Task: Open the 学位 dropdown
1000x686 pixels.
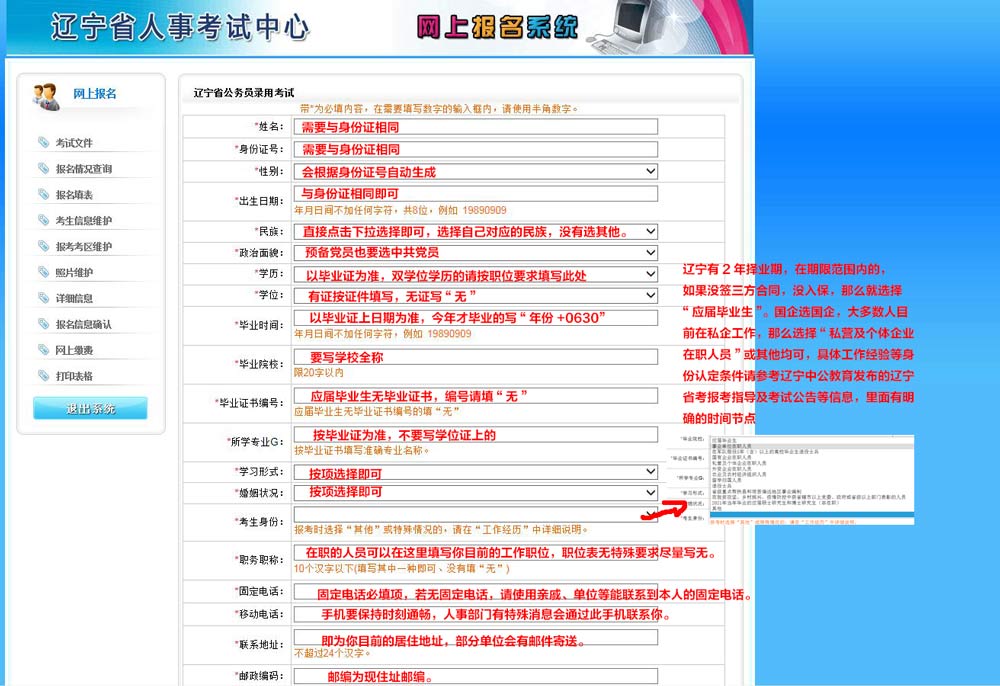Action: coord(648,293)
